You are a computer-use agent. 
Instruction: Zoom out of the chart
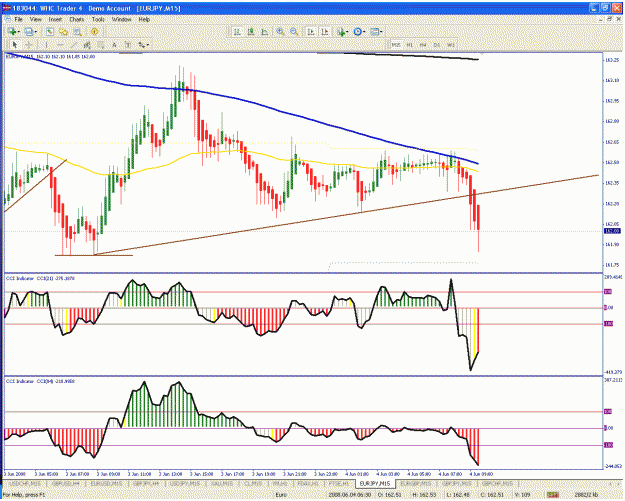(294, 32)
